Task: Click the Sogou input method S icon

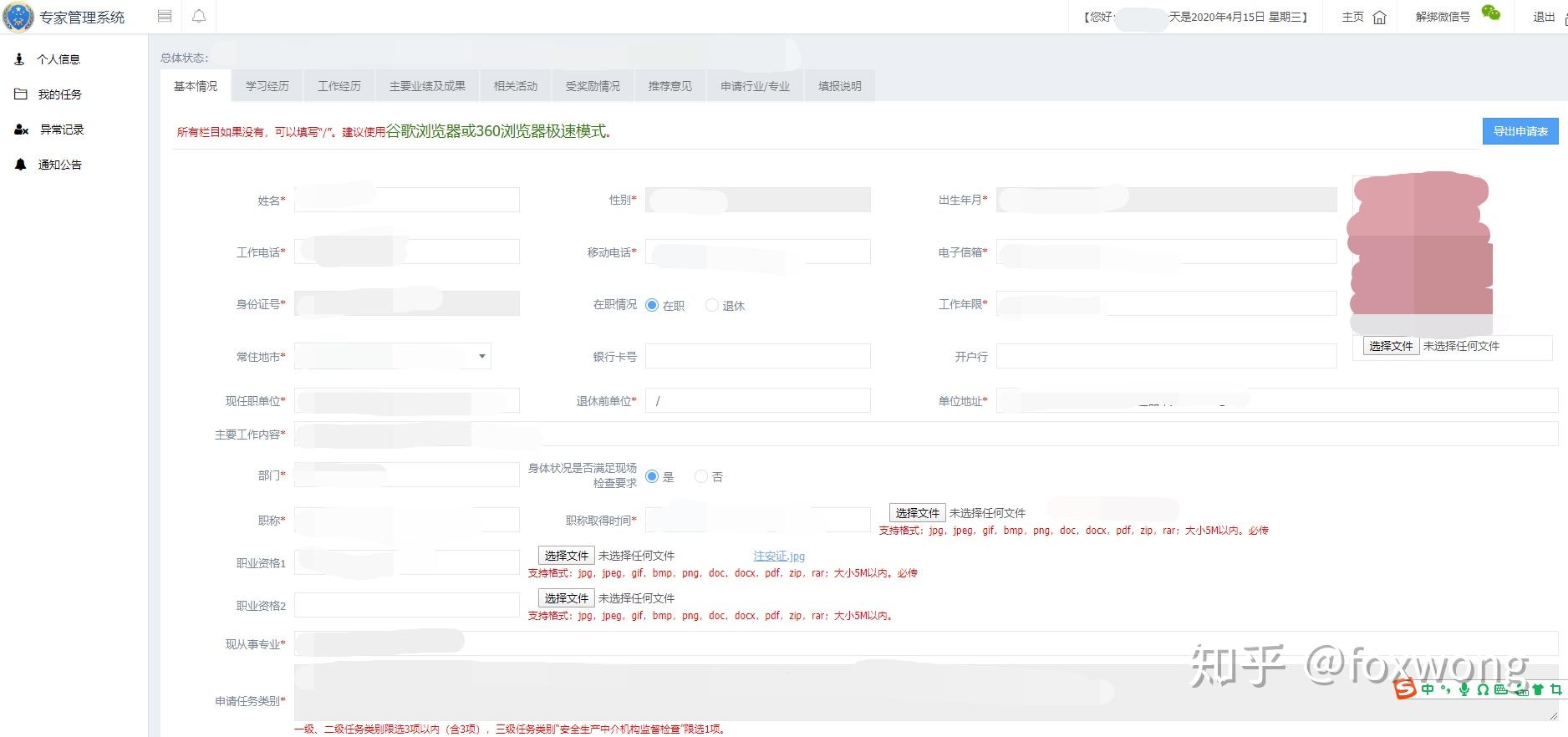Action: pyautogui.click(x=1405, y=689)
